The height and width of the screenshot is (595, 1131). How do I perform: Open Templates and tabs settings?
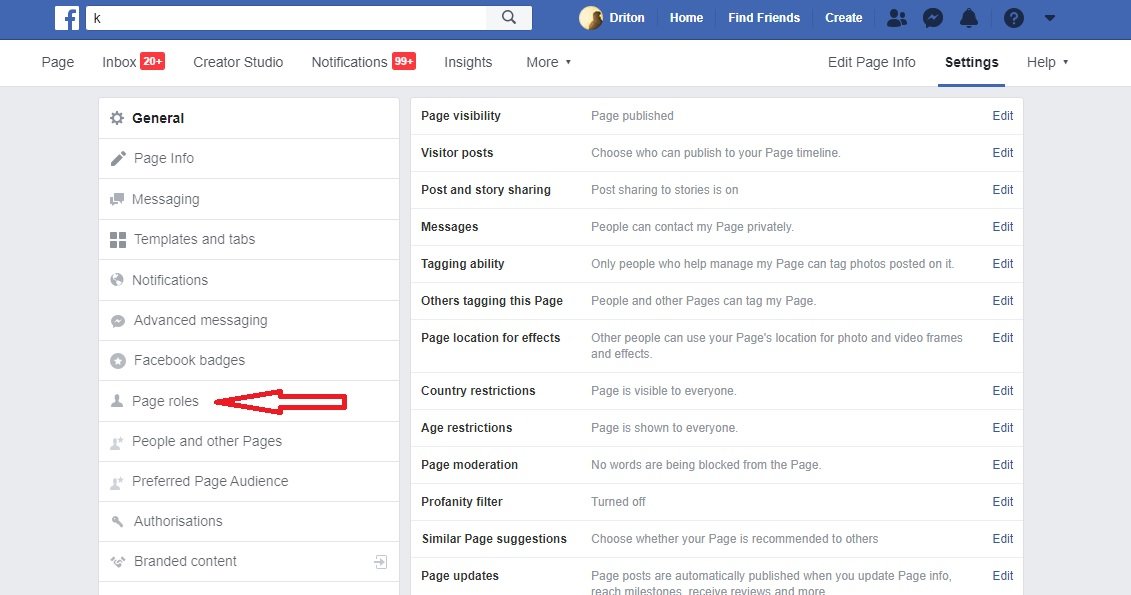click(x=194, y=239)
